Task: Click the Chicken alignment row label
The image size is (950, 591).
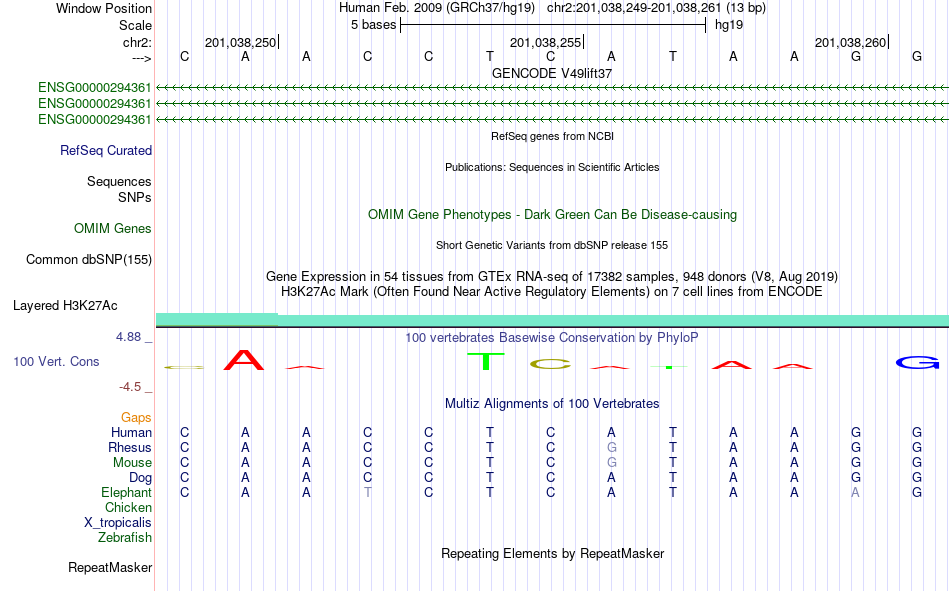Action: click(128, 507)
